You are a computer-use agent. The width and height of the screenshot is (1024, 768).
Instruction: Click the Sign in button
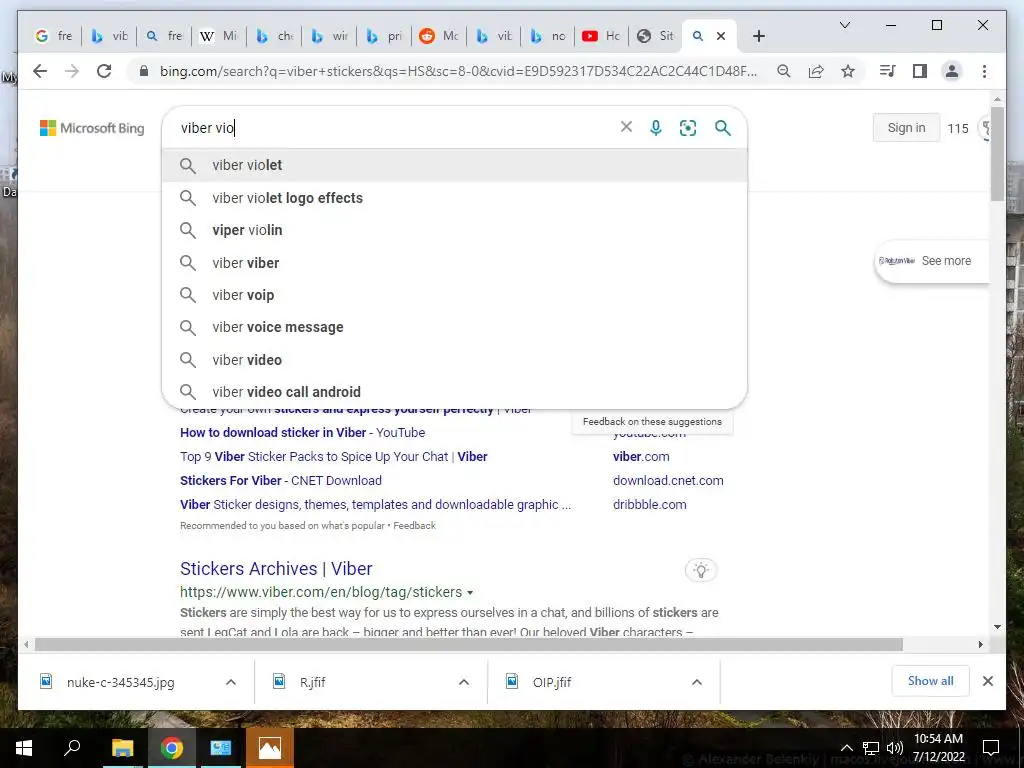(x=906, y=128)
